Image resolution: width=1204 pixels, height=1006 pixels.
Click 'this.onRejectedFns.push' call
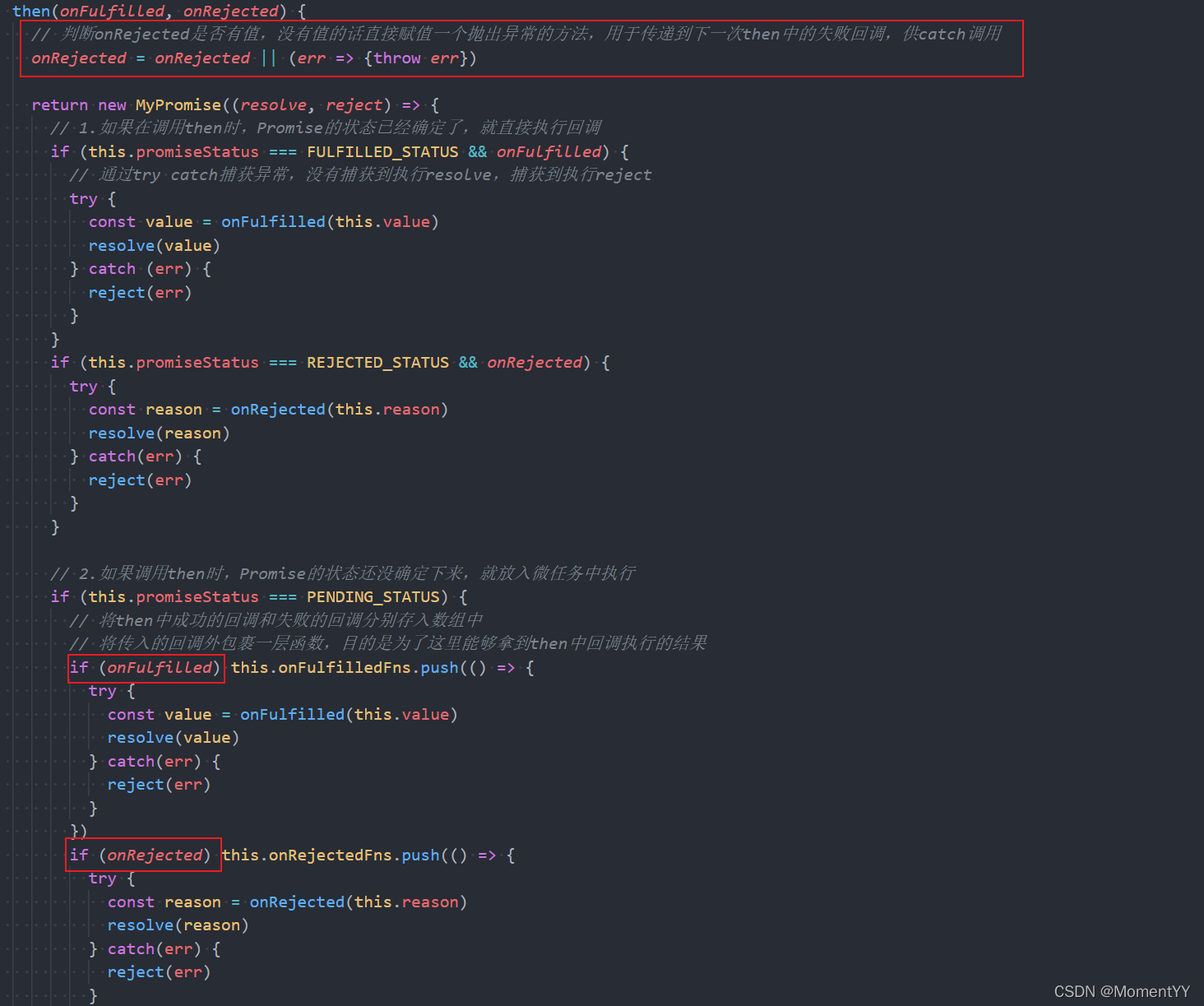[x=331, y=855]
